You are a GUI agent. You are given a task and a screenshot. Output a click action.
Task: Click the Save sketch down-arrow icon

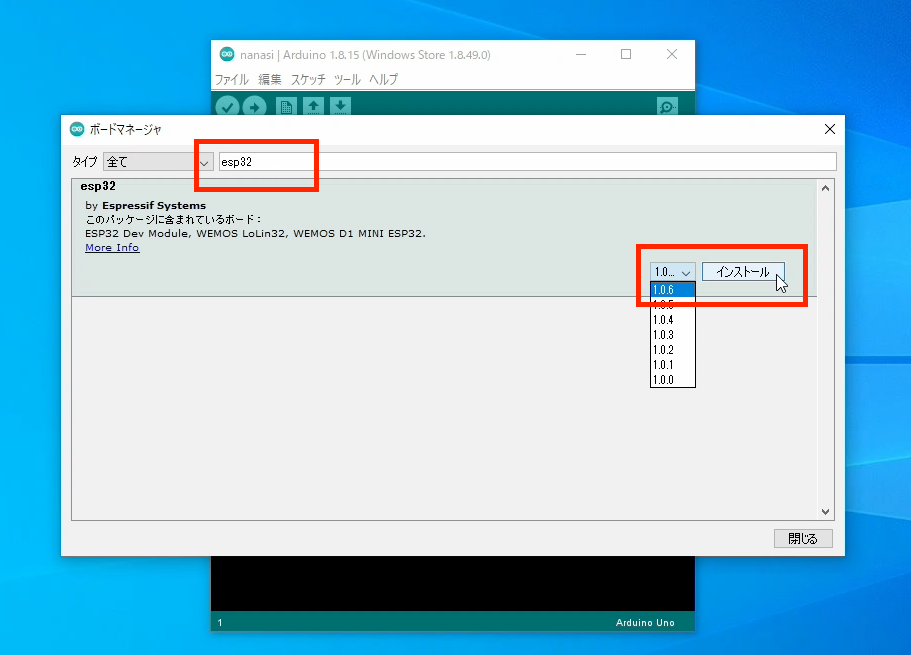point(340,106)
